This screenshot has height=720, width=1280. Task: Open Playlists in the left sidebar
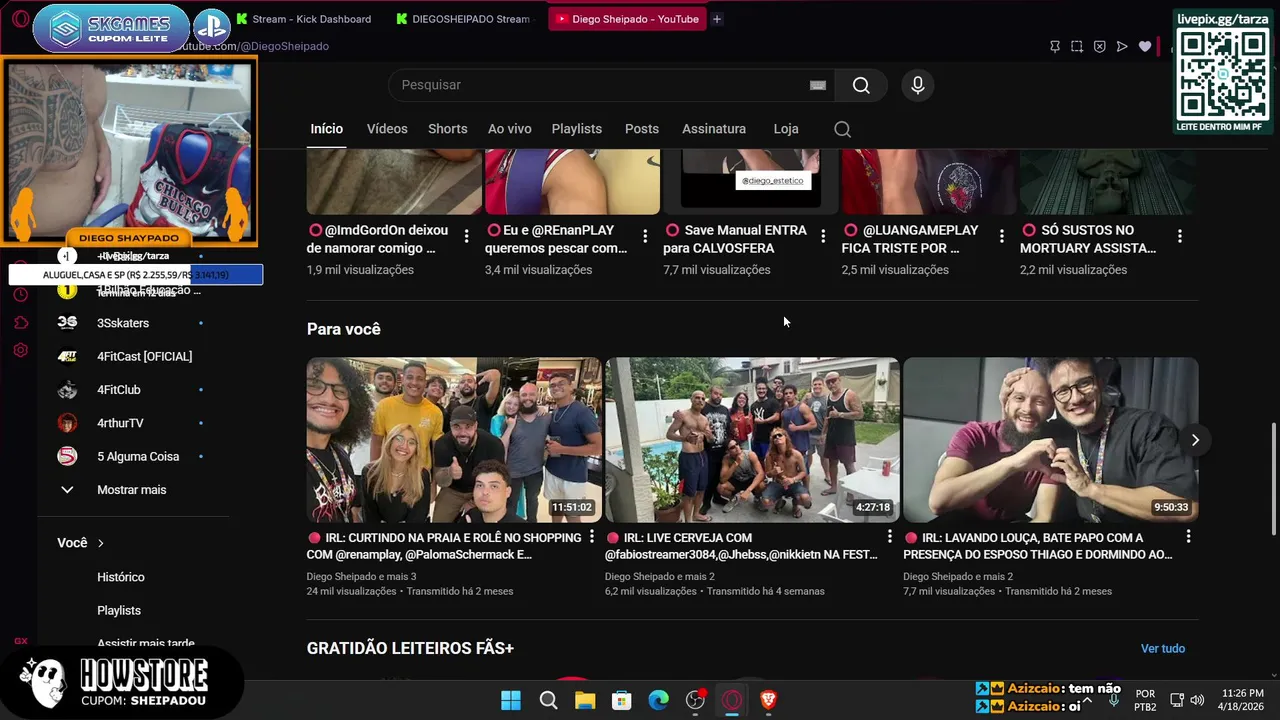[119, 610]
